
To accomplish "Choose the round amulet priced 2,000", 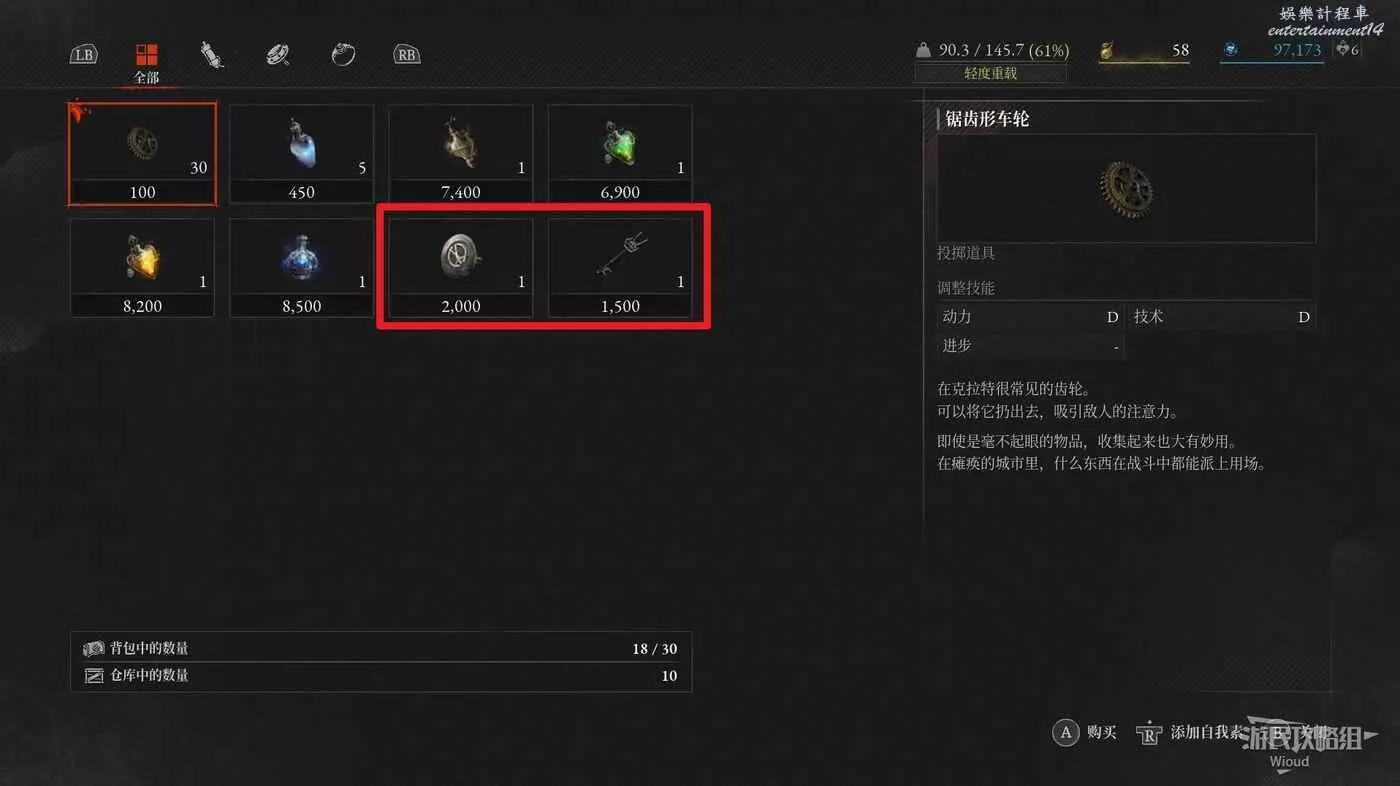I will click(461, 268).
